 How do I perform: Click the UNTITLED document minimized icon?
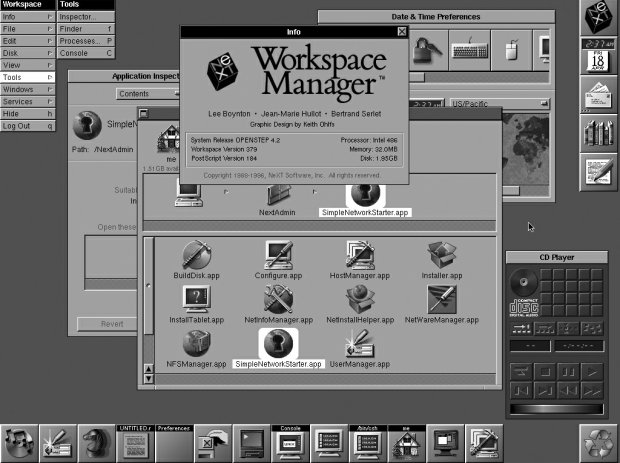(x=136, y=443)
